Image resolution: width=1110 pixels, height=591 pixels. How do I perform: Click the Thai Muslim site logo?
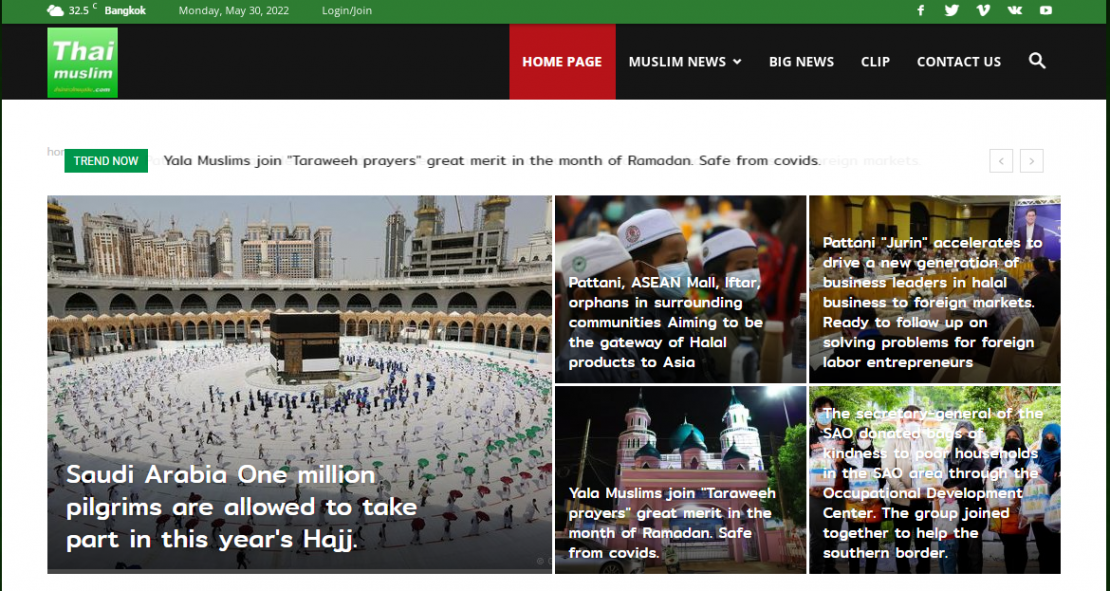pyautogui.click(x=83, y=61)
